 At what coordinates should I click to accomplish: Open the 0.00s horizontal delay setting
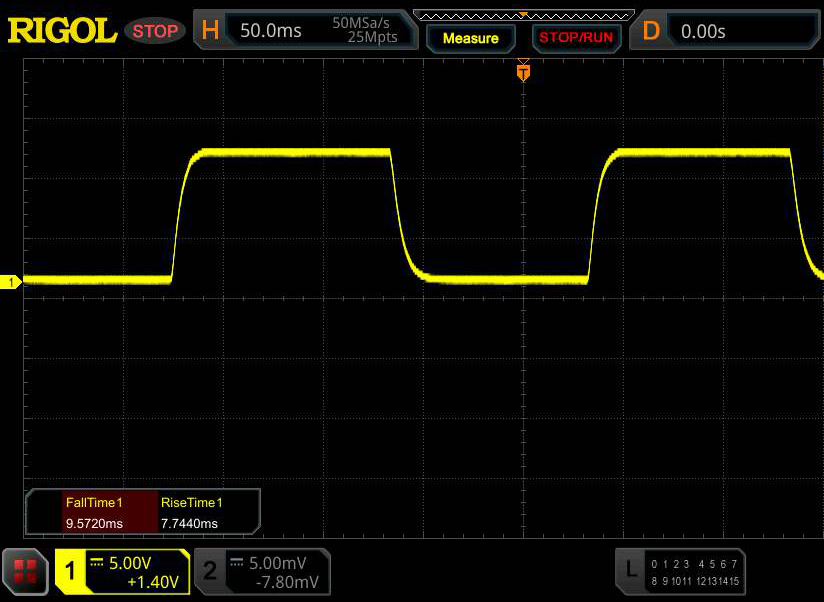703,31
